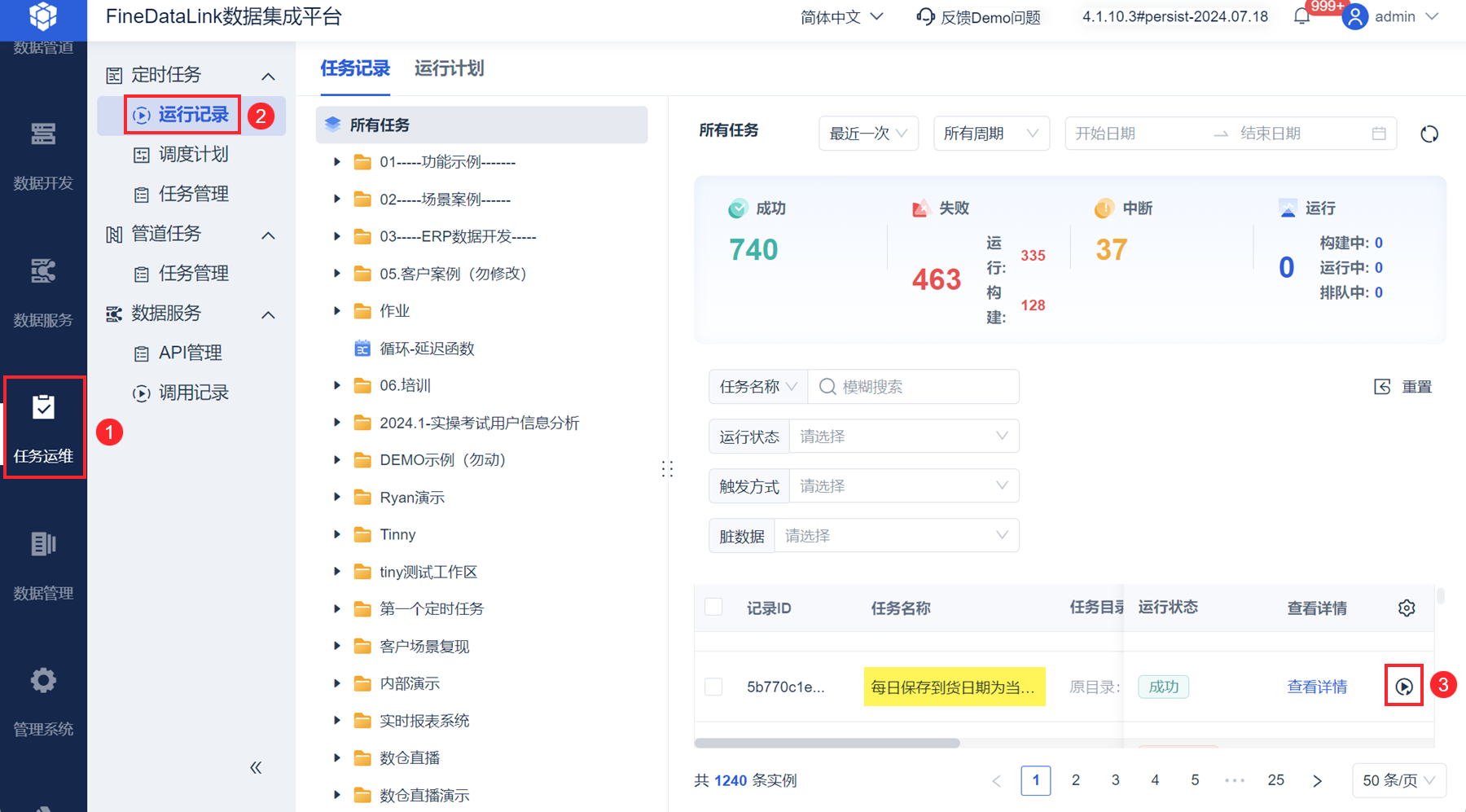
Task: Expand the 02-----场景案例 folder
Action: [x=337, y=200]
